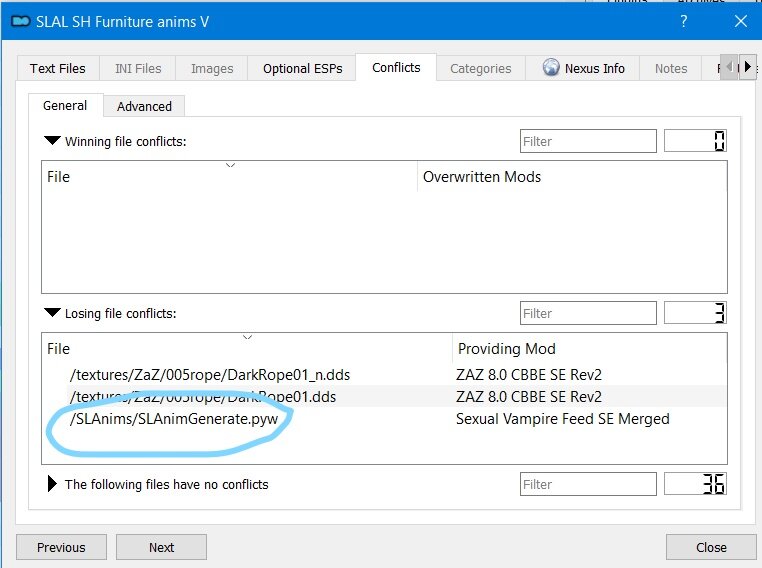
Task: Open the Text Files tab
Action: click(58, 69)
